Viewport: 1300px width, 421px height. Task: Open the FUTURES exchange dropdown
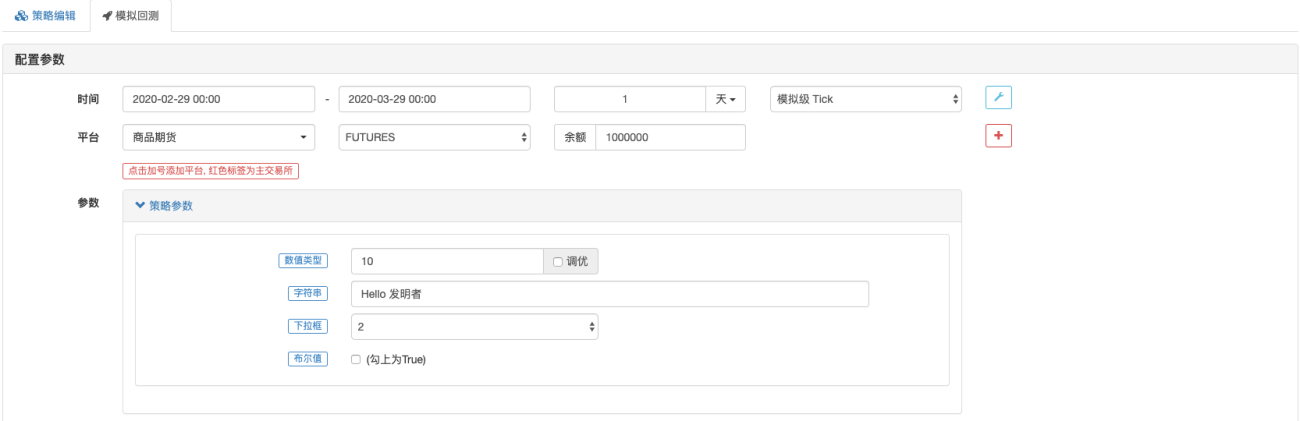434,137
